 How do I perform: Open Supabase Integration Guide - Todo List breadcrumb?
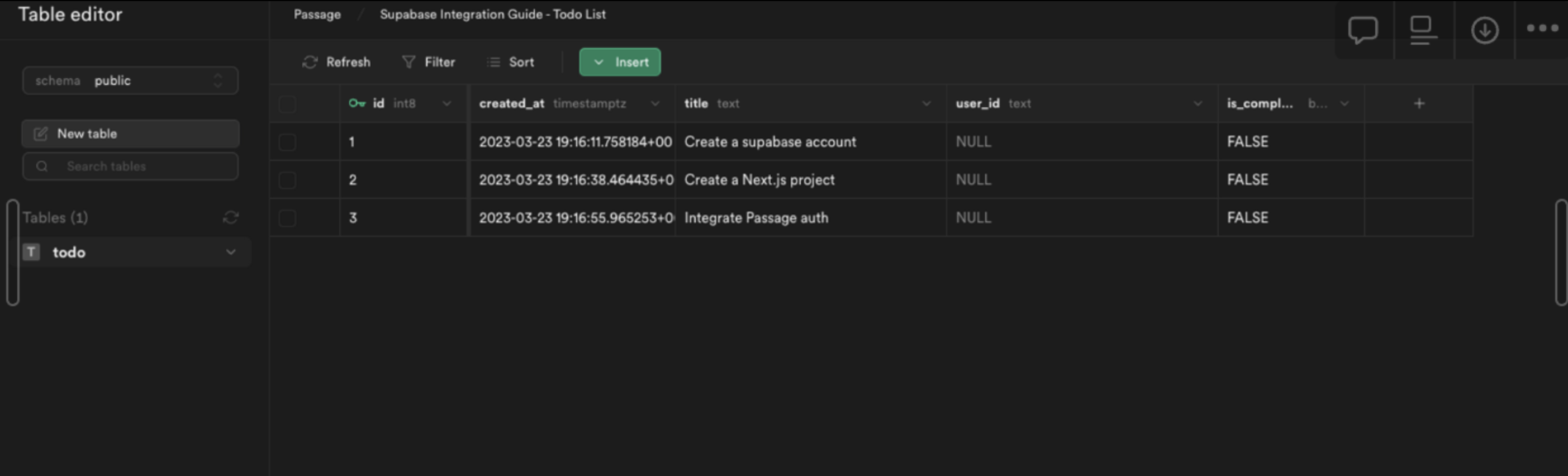pos(492,15)
